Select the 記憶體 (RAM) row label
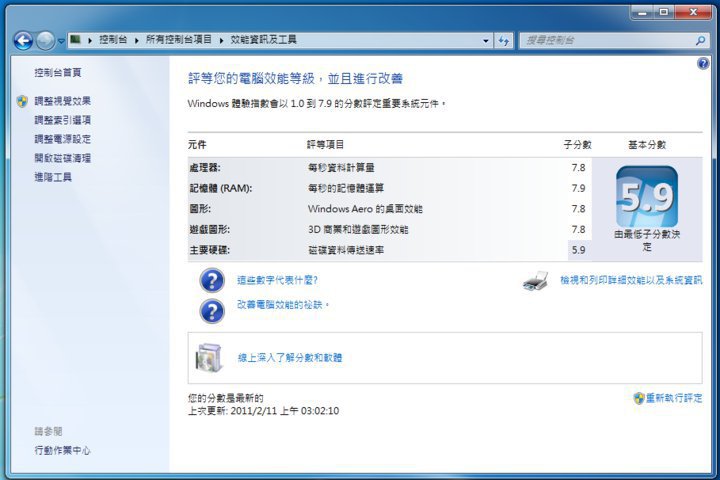720x480 pixels. point(220,188)
